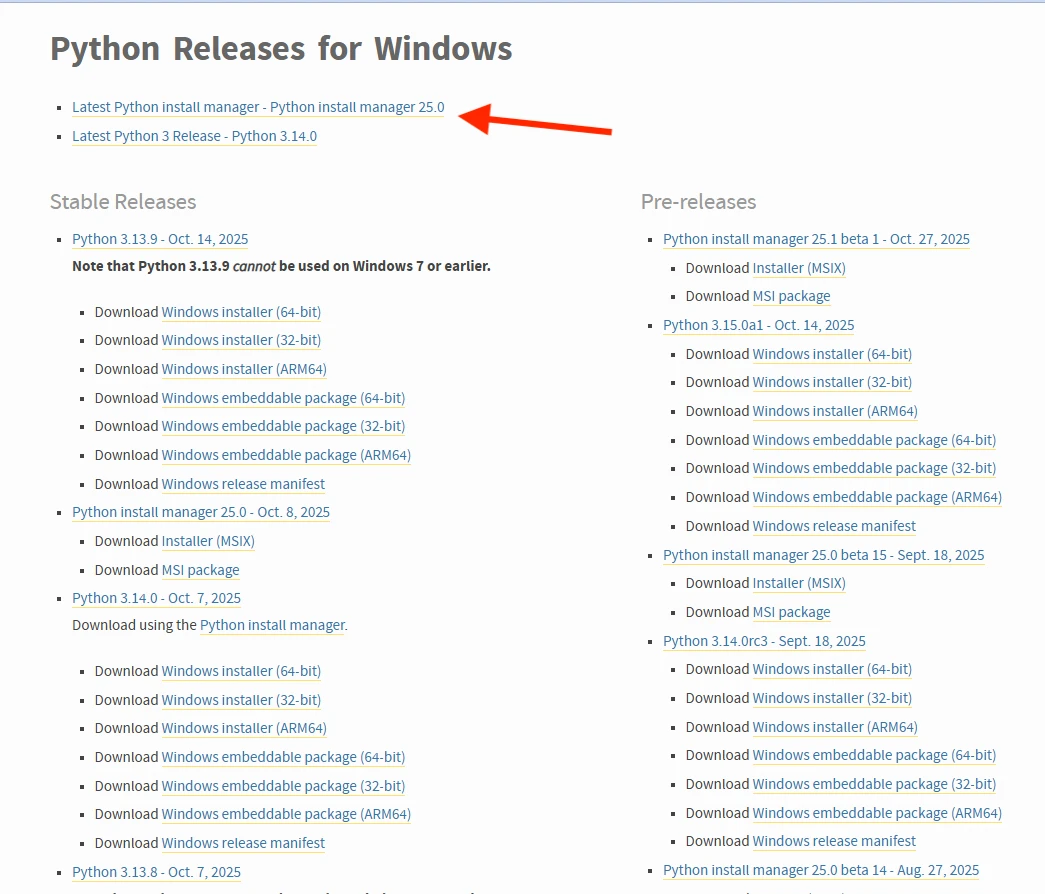Follow the inline 'Python install manager' link under 3.14.0
The height and width of the screenshot is (894, 1045).
click(272, 625)
